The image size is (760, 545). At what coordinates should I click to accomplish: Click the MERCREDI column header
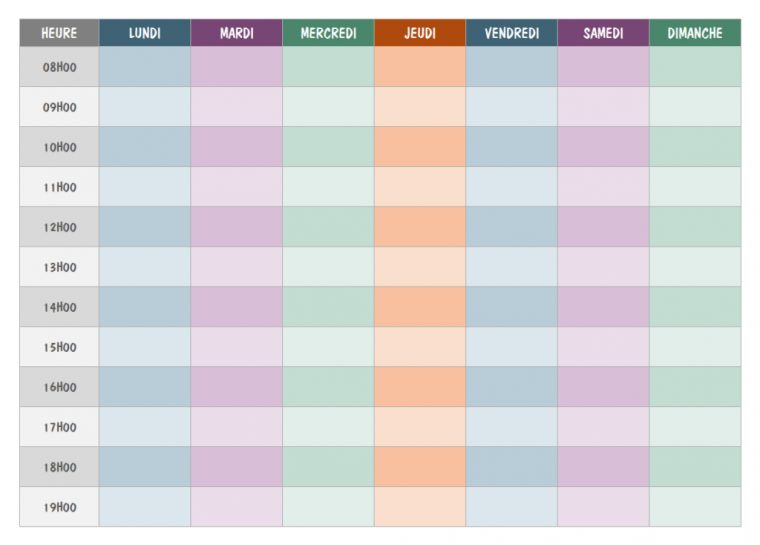coord(328,33)
